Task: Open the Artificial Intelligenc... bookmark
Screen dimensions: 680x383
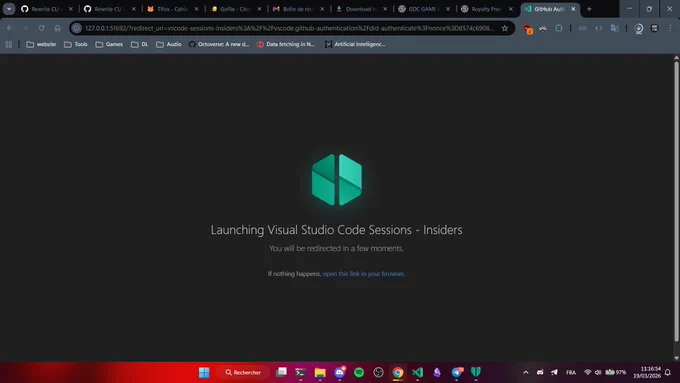Action: 355,44
